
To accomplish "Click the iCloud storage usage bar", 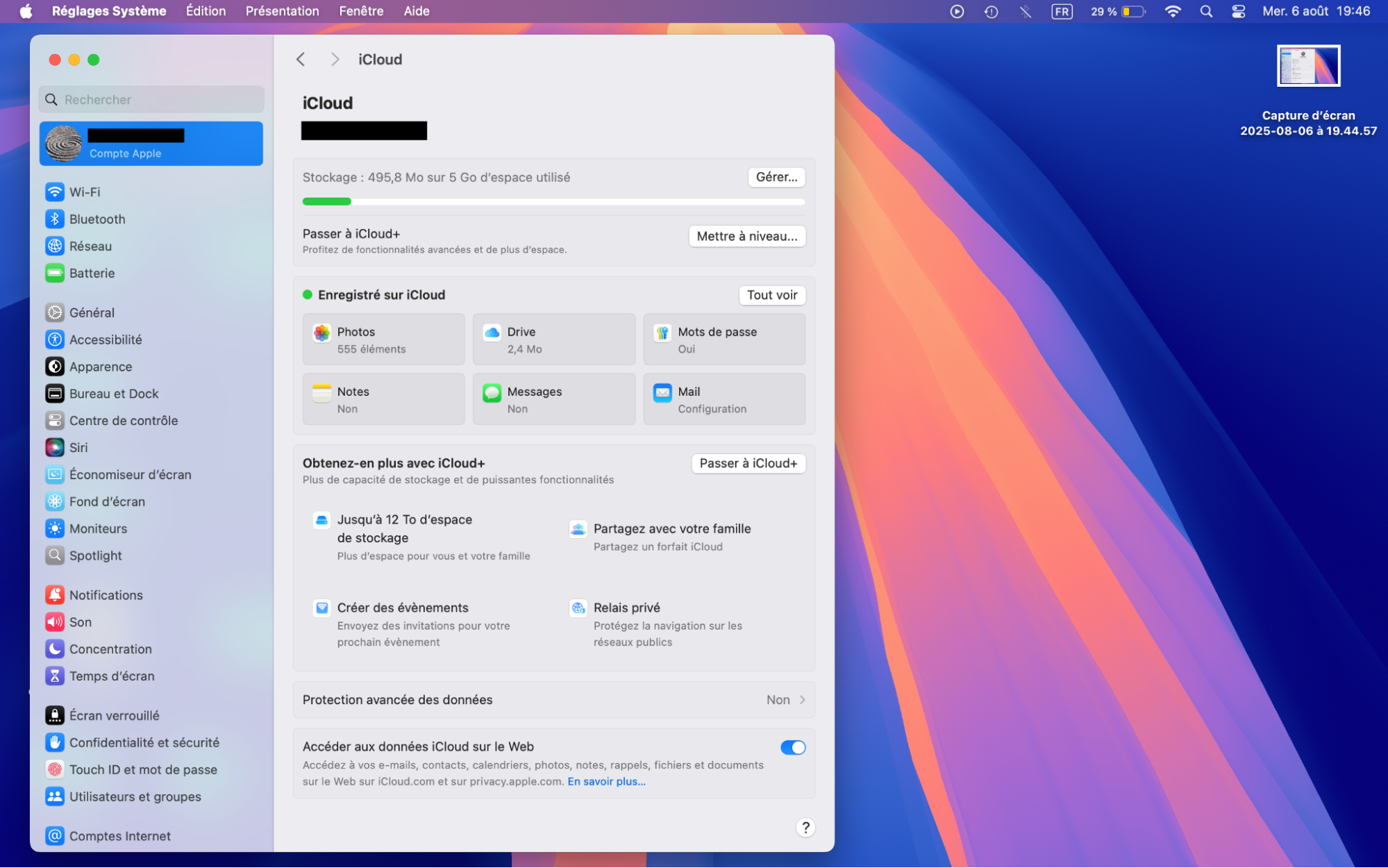I will (553, 201).
